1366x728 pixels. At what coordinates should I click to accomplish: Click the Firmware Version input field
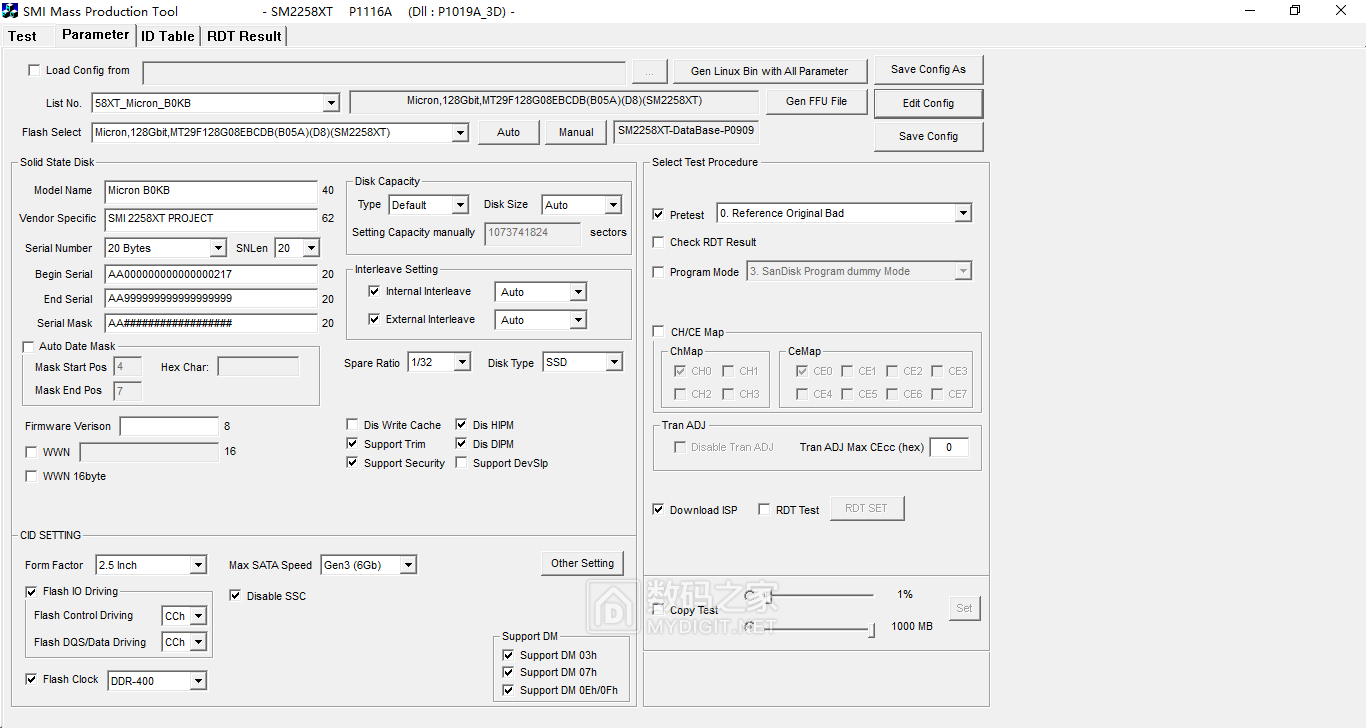click(168, 426)
